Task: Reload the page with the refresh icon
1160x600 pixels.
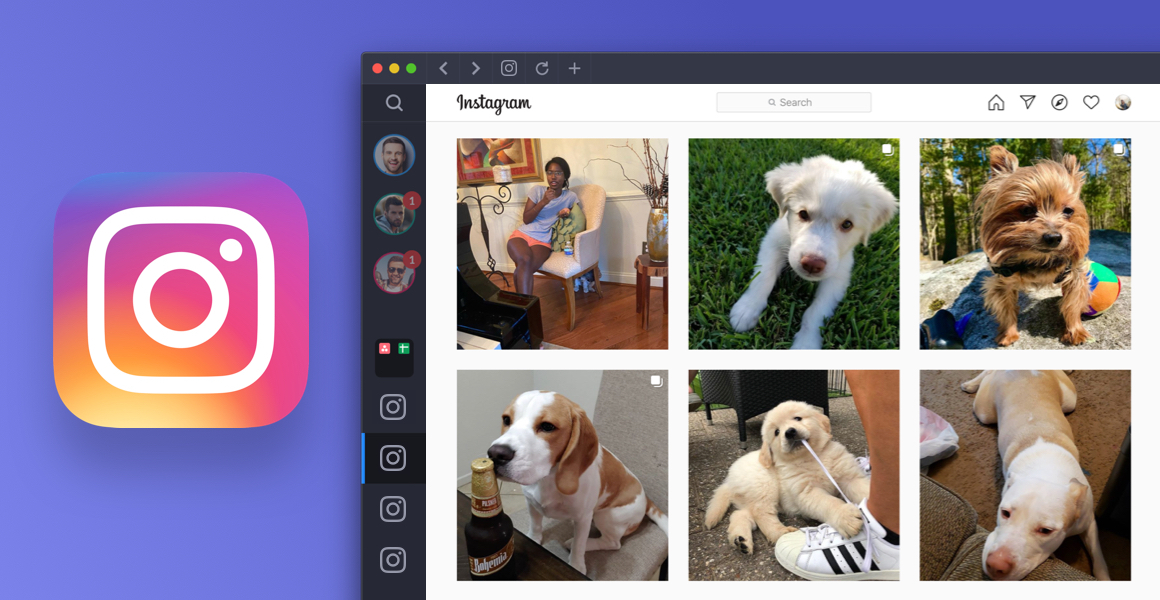Action: tap(542, 68)
